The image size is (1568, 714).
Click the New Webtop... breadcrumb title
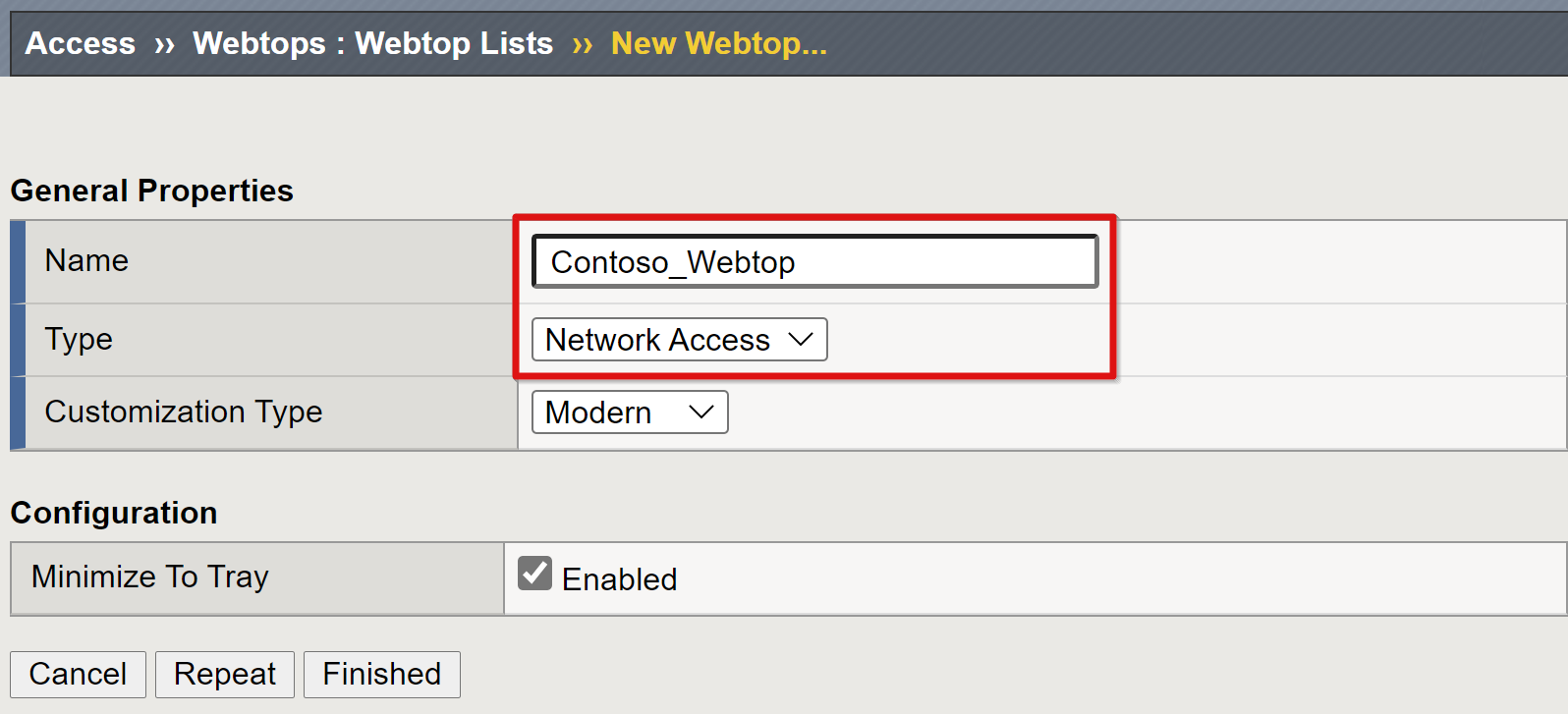[x=718, y=43]
